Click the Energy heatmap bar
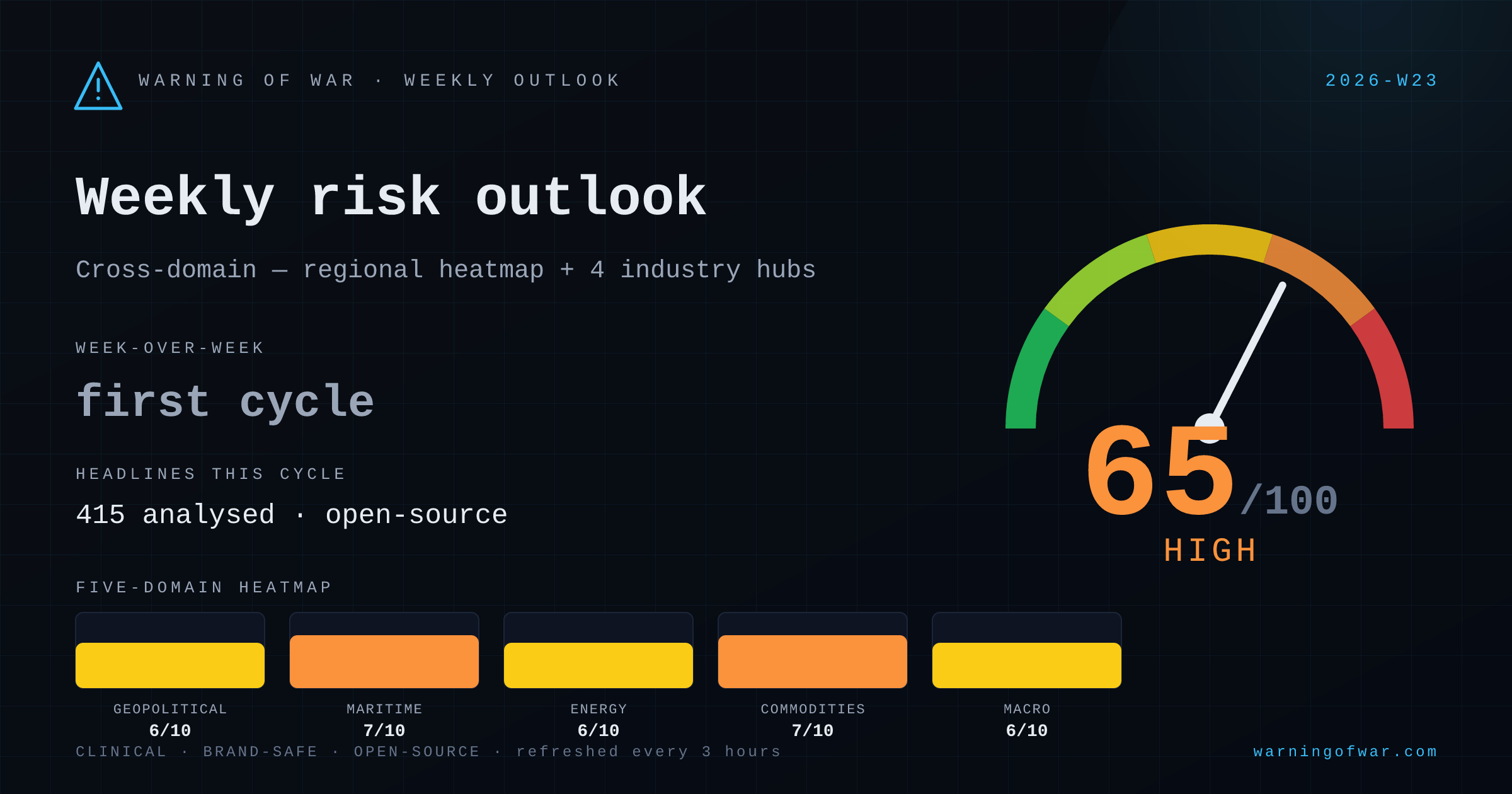 (x=598, y=665)
